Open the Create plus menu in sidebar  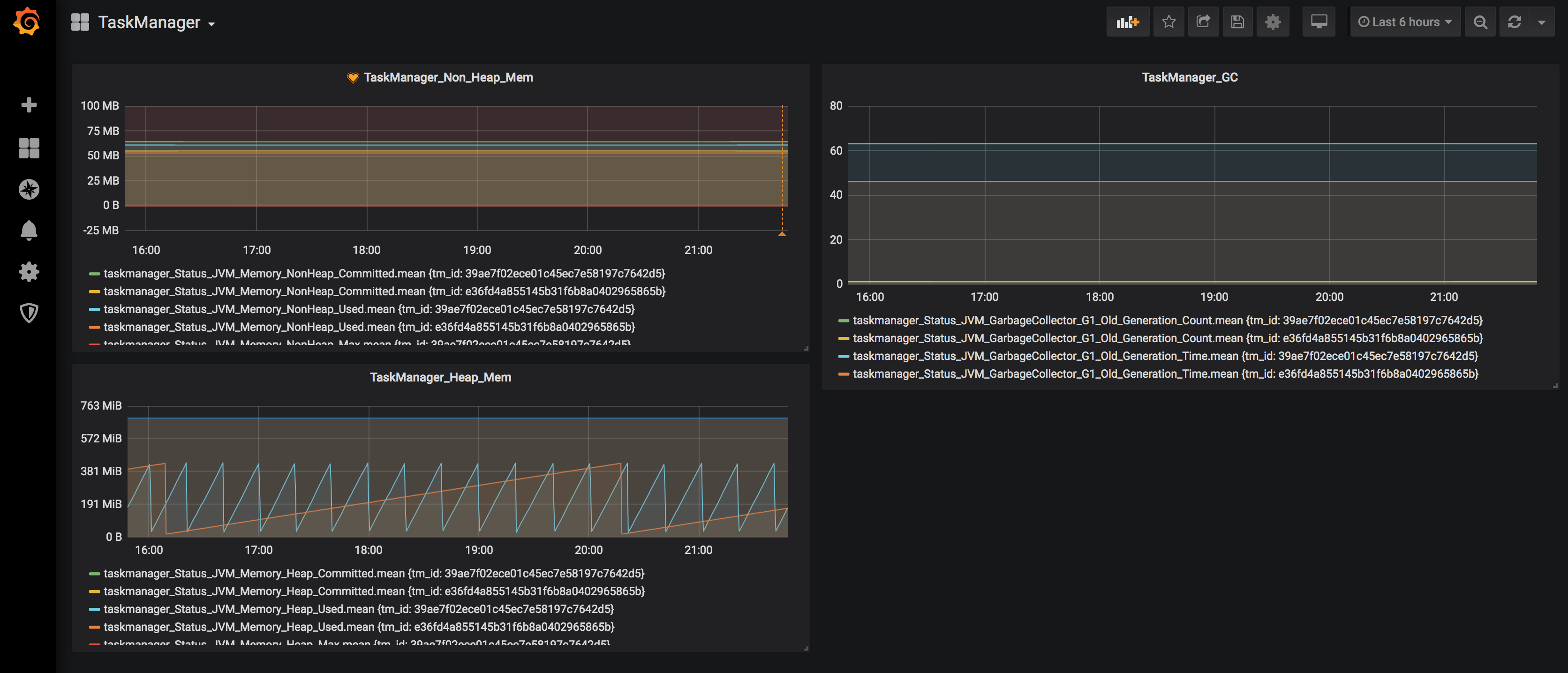click(x=29, y=105)
